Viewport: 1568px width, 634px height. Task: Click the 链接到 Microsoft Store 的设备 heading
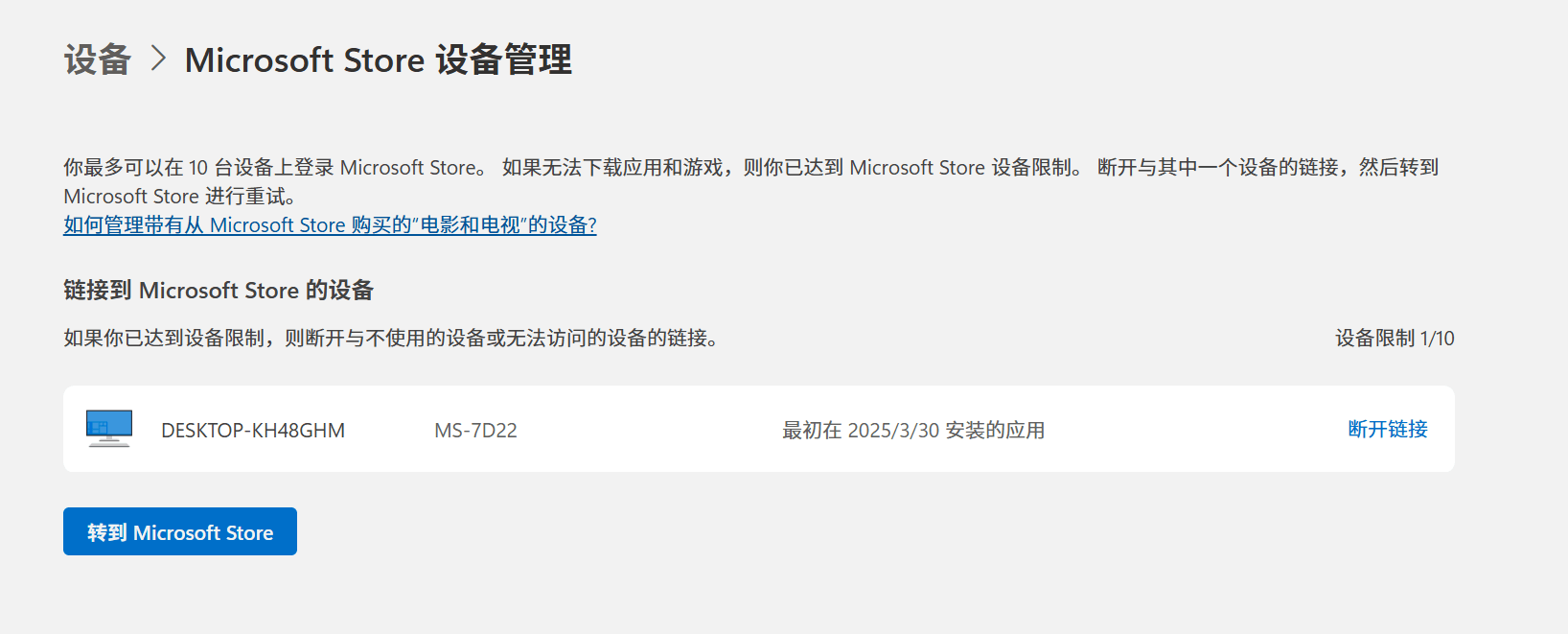[219, 290]
